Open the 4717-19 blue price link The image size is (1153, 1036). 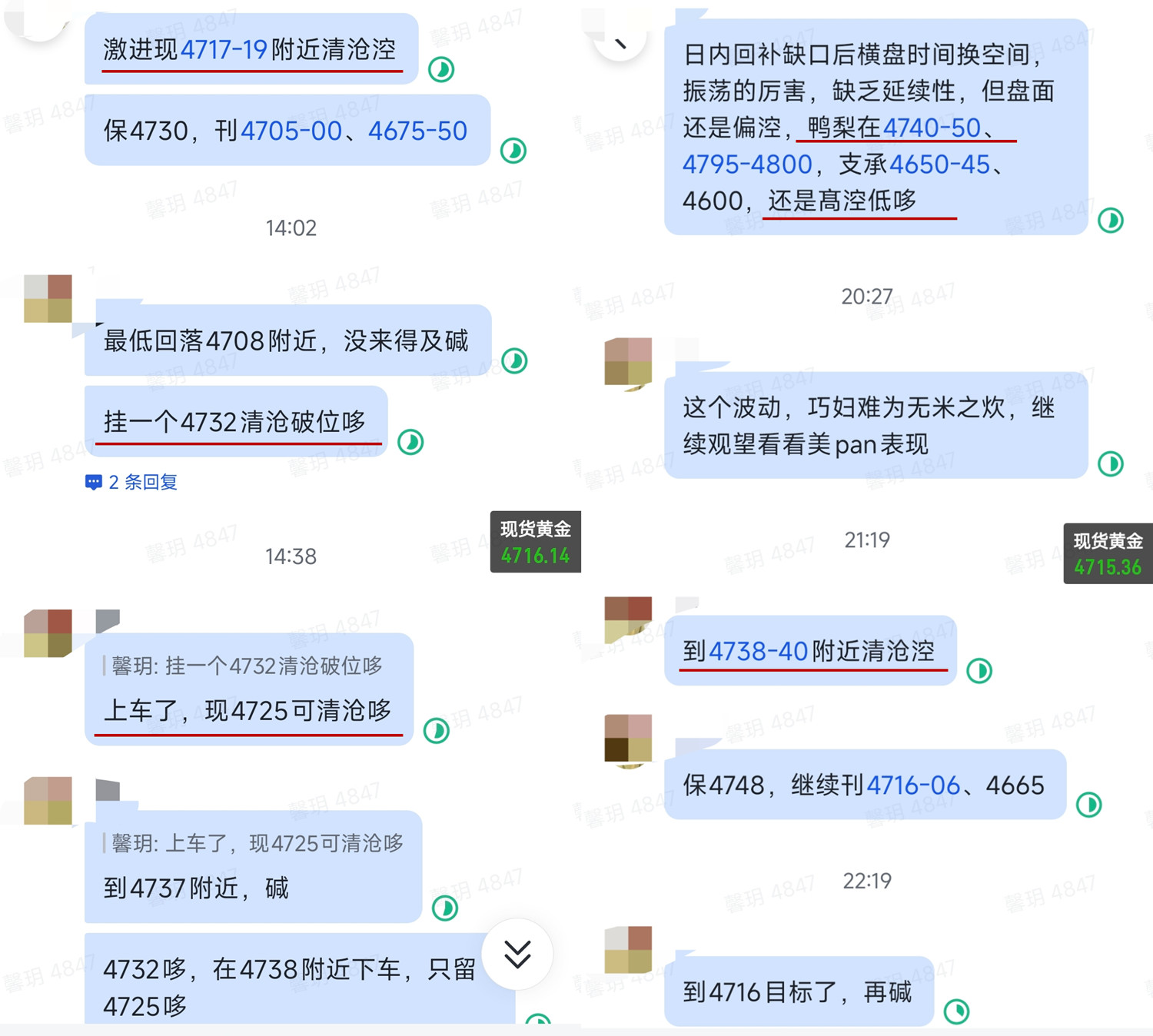point(224,50)
